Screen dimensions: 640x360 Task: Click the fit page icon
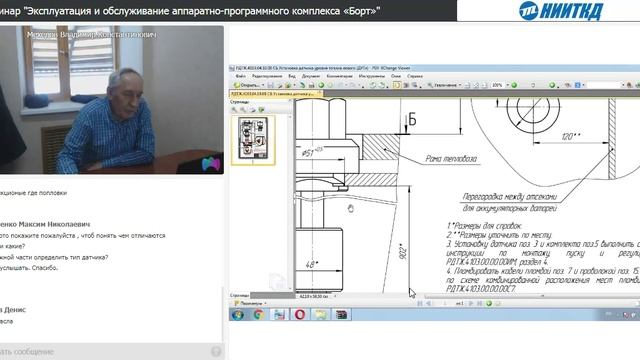pos(476,85)
